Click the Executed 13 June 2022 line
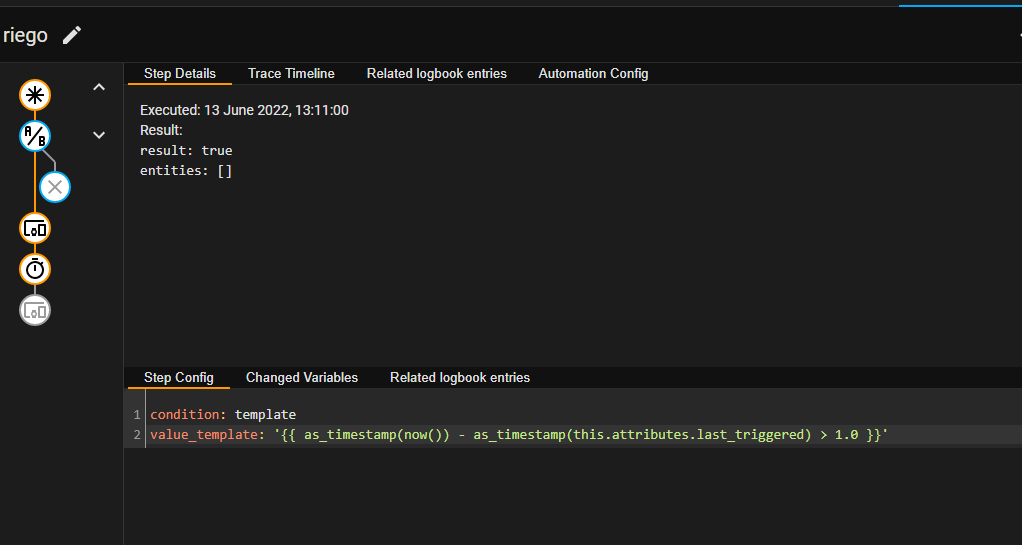 [244, 110]
